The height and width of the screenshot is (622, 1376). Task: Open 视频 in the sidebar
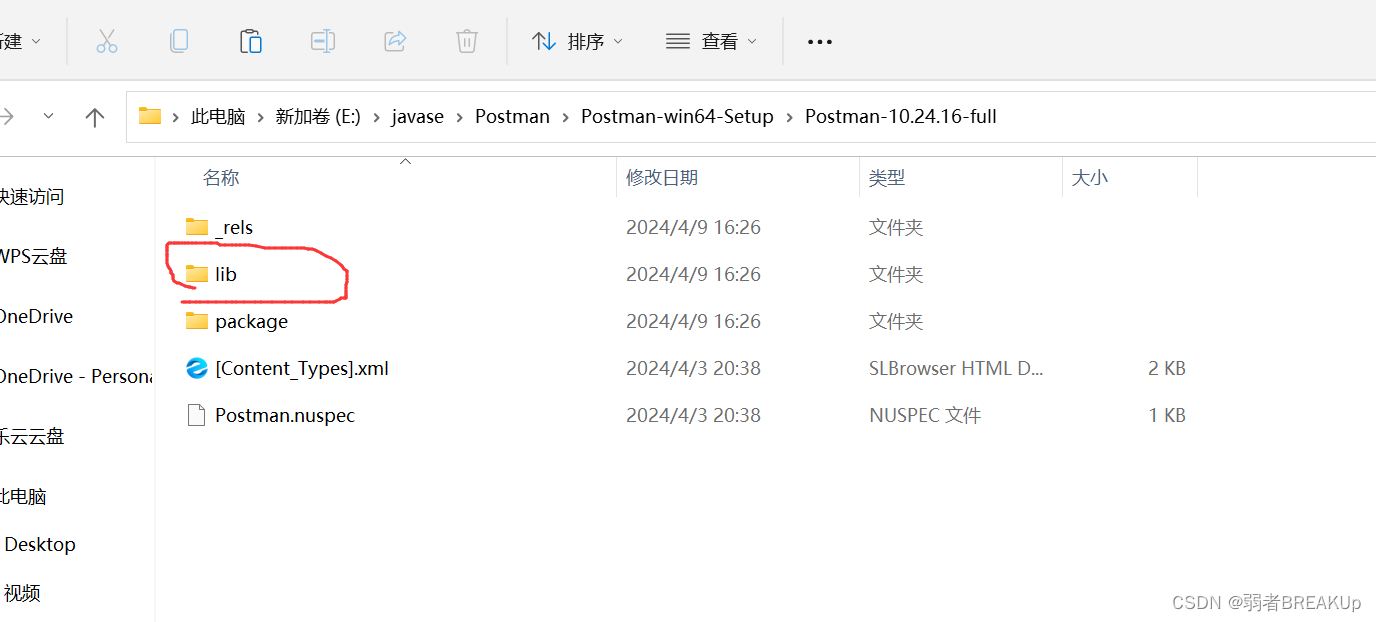pos(22,593)
